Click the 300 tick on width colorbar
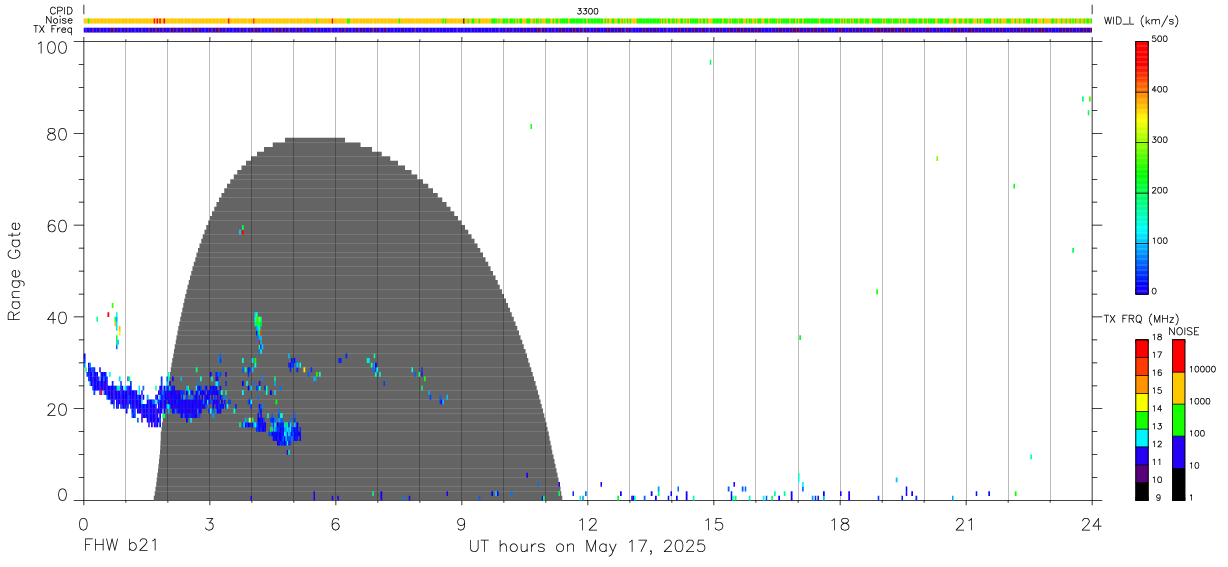Image resolution: width=1228 pixels, height=567 pixels. (x=1161, y=140)
